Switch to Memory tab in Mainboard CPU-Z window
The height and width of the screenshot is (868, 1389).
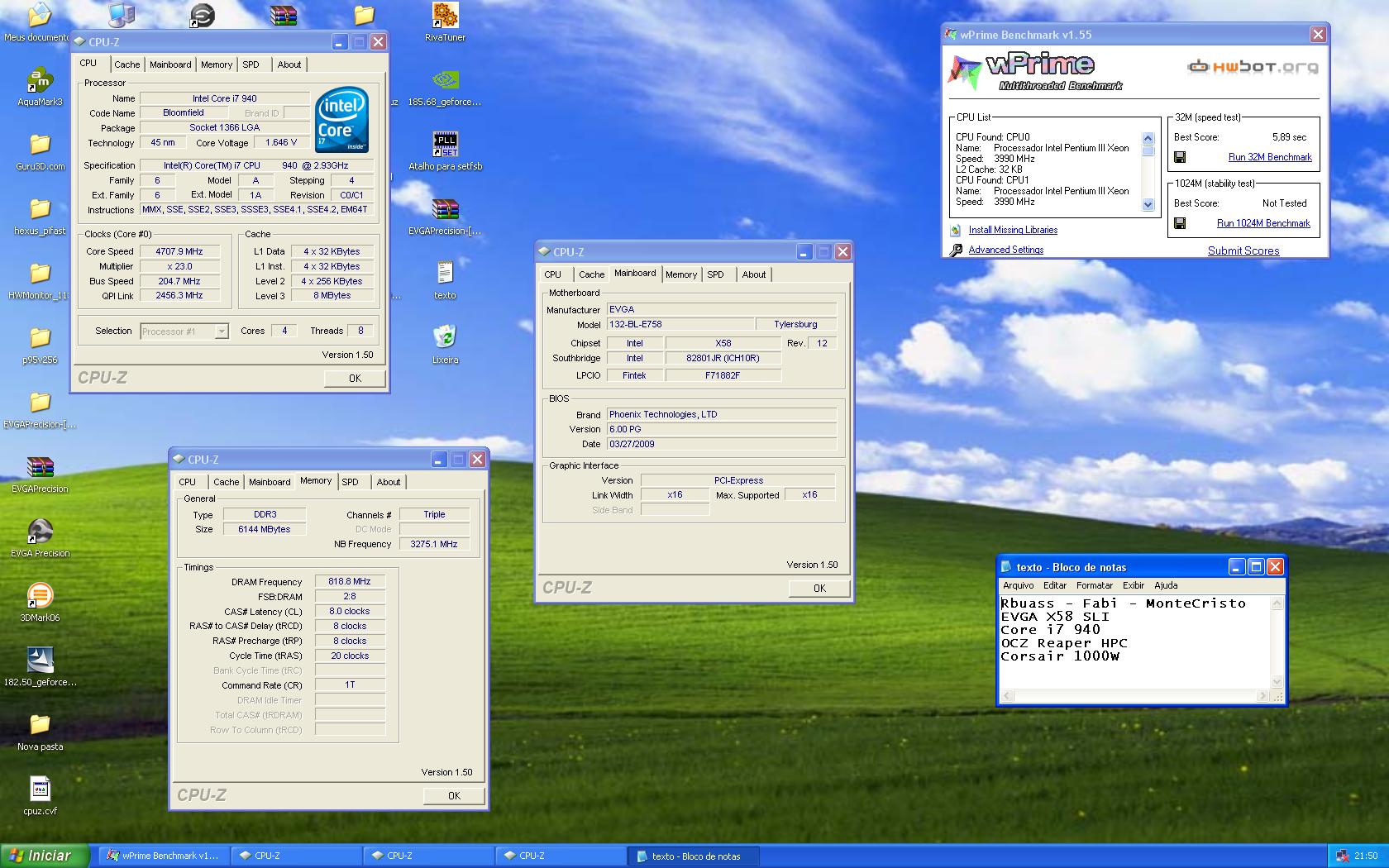pyautogui.click(x=681, y=274)
